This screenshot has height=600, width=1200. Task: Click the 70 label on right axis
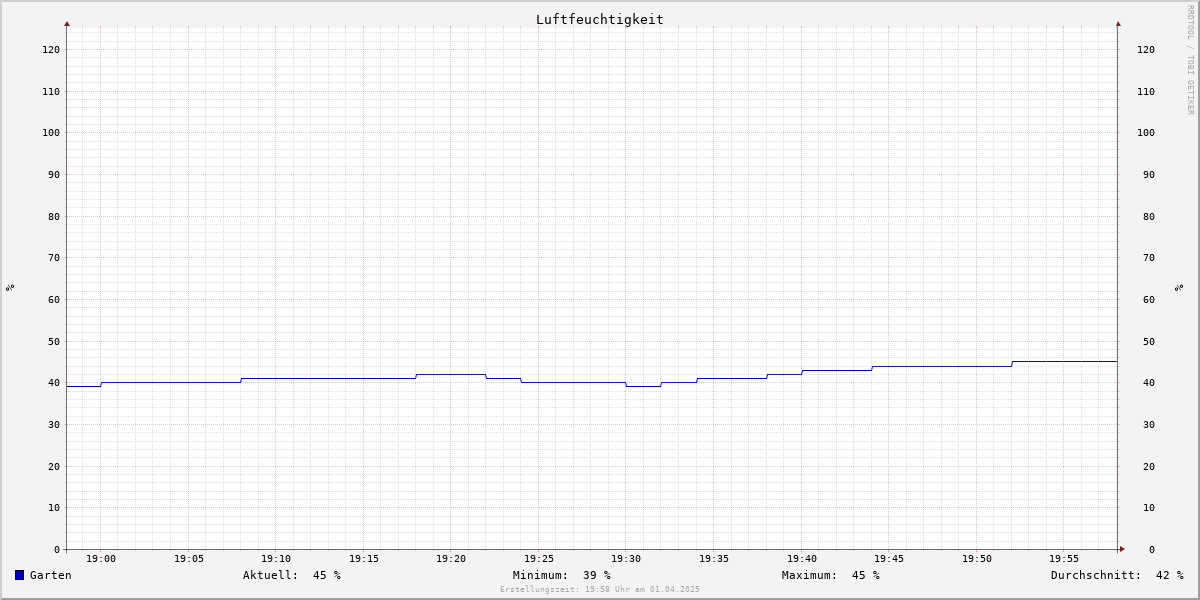1149,257
